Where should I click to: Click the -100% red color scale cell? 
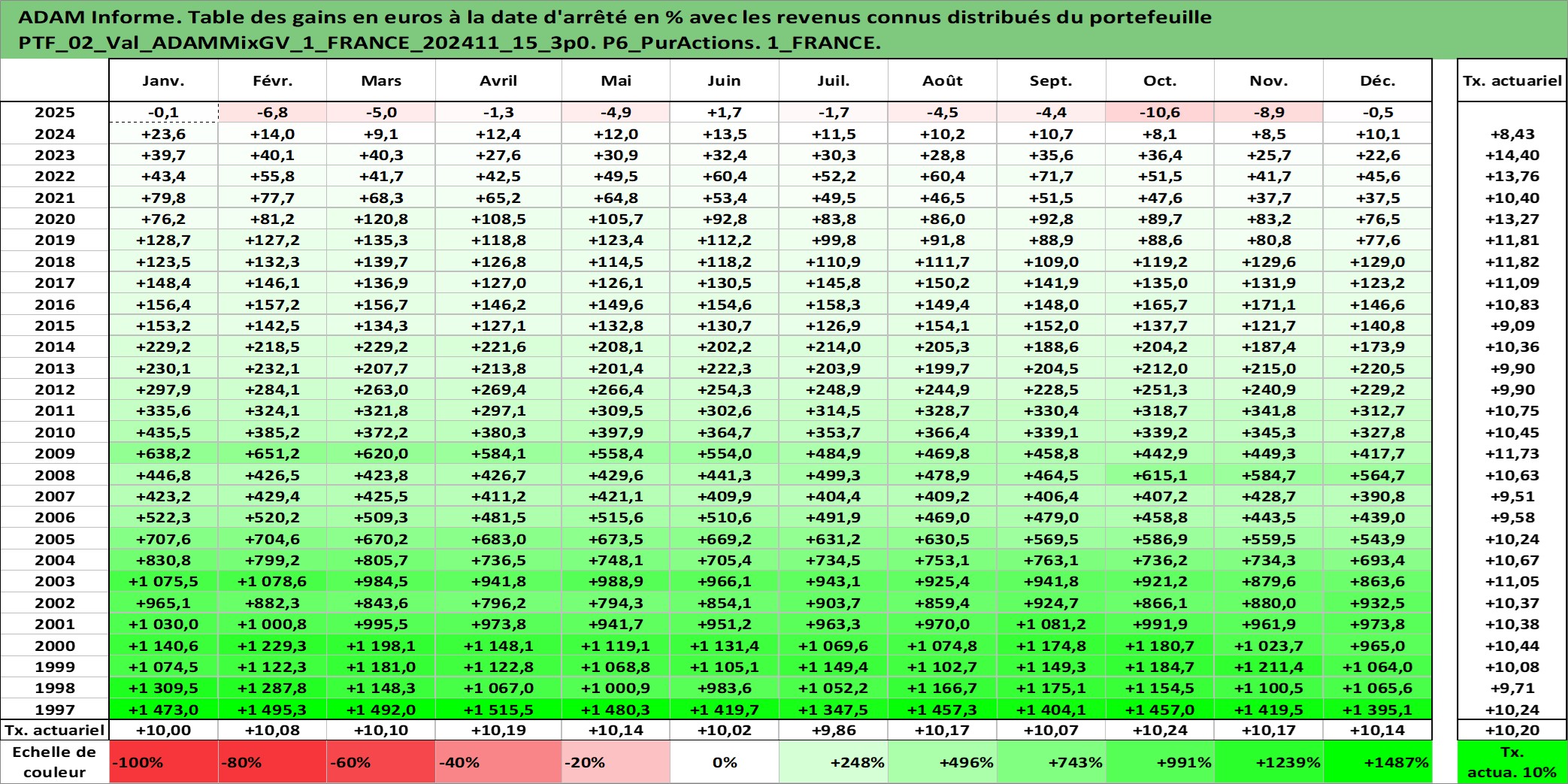(164, 762)
